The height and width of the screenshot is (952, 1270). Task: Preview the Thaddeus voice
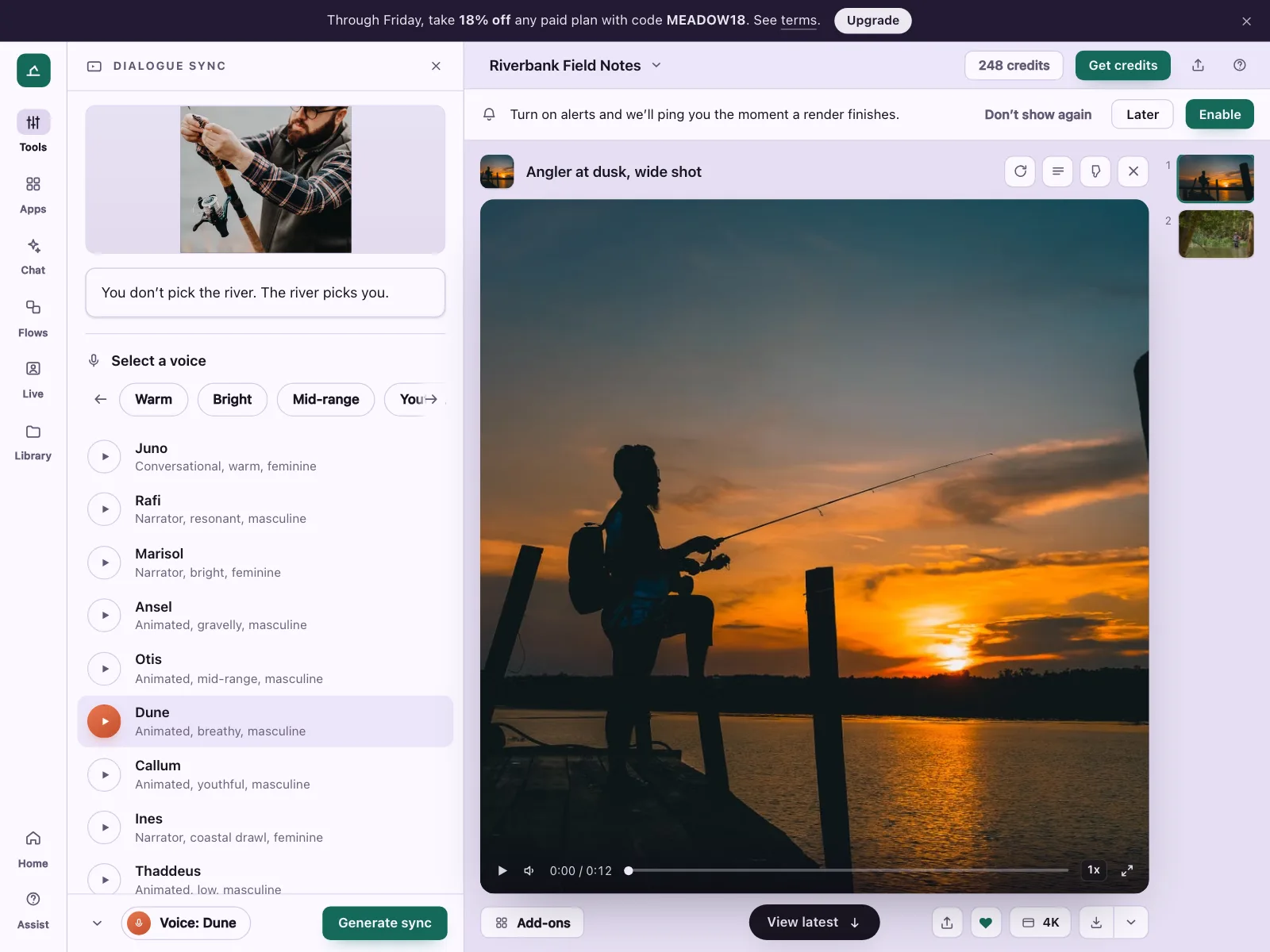pos(104,880)
